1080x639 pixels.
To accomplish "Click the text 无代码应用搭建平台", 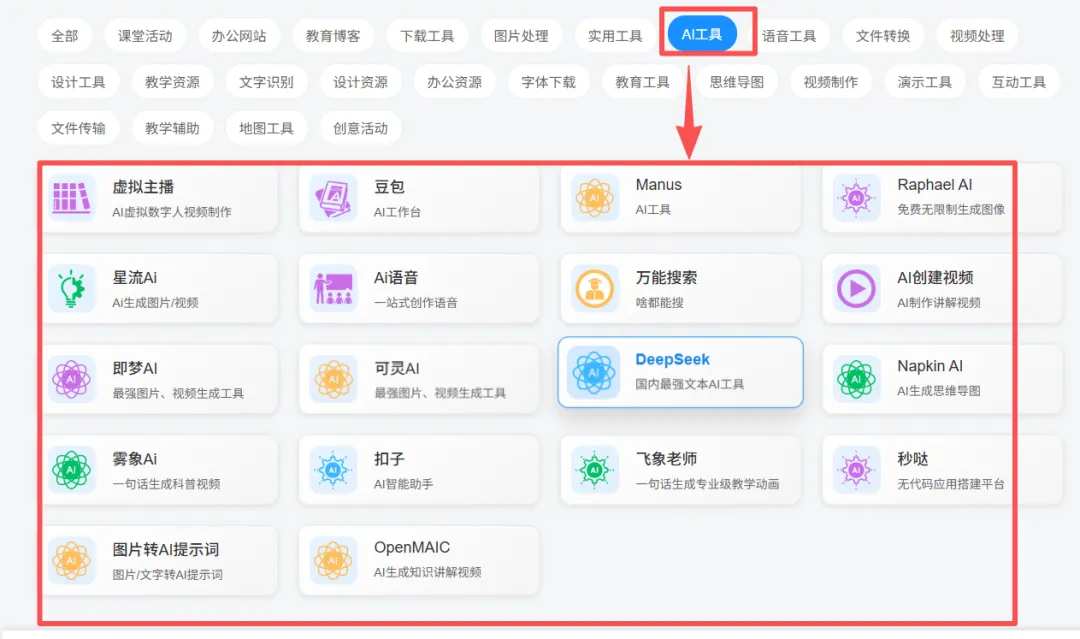I will coord(951,484).
